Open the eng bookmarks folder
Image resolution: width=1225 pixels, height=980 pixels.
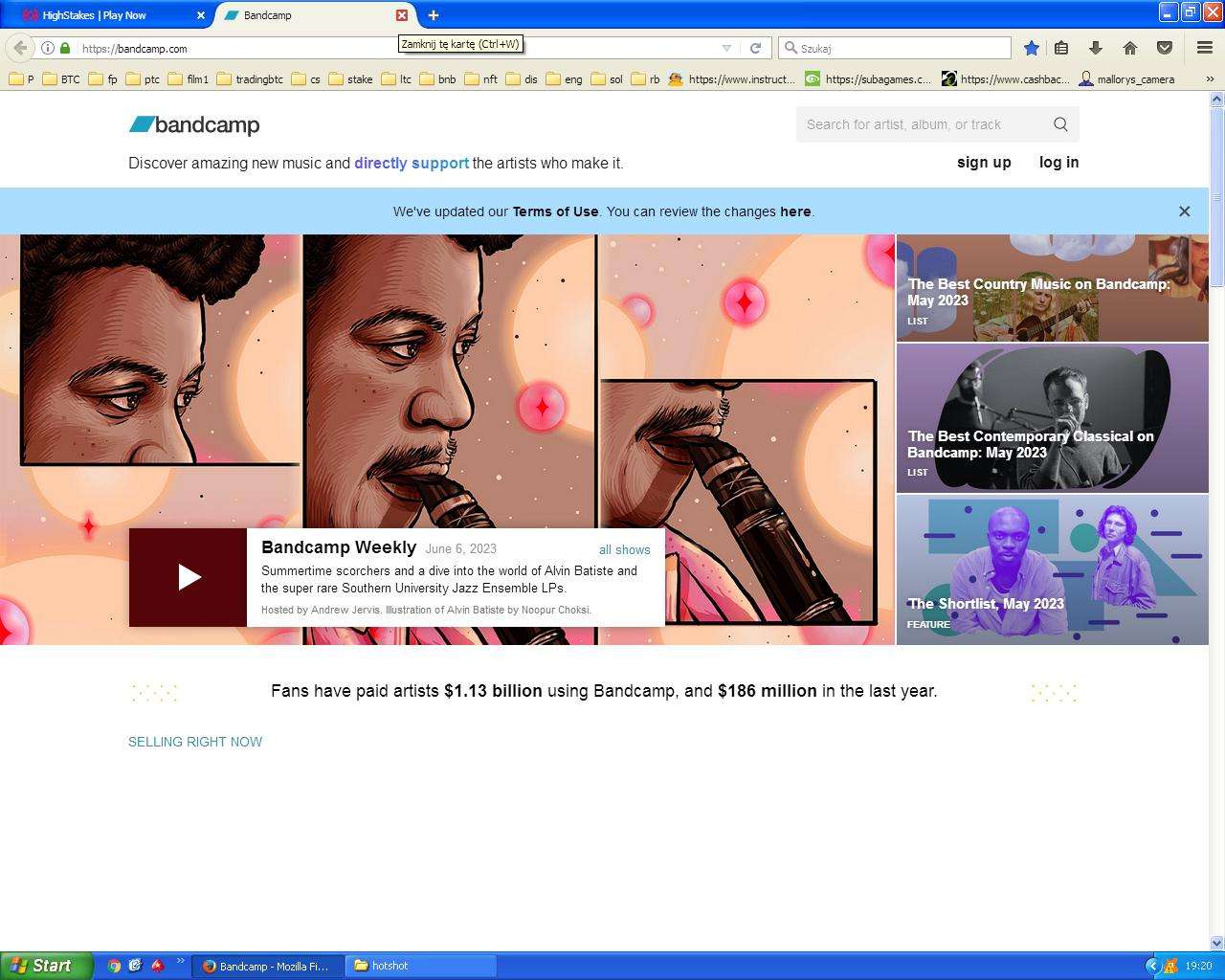pyautogui.click(x=564, y=79)
